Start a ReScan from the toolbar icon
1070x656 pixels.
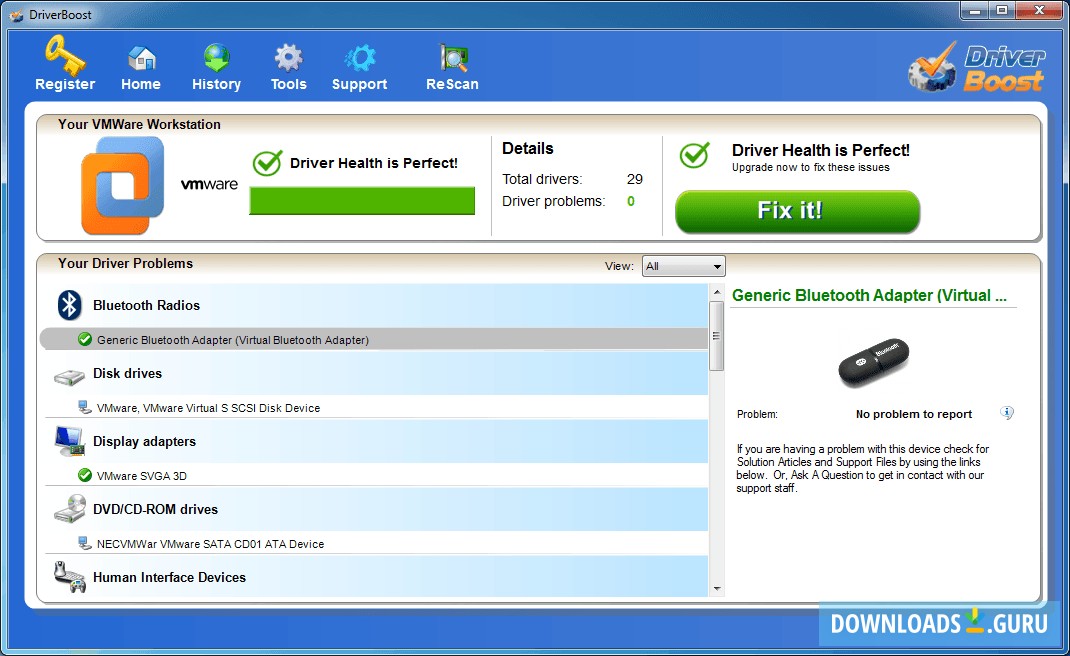[453, 59]
